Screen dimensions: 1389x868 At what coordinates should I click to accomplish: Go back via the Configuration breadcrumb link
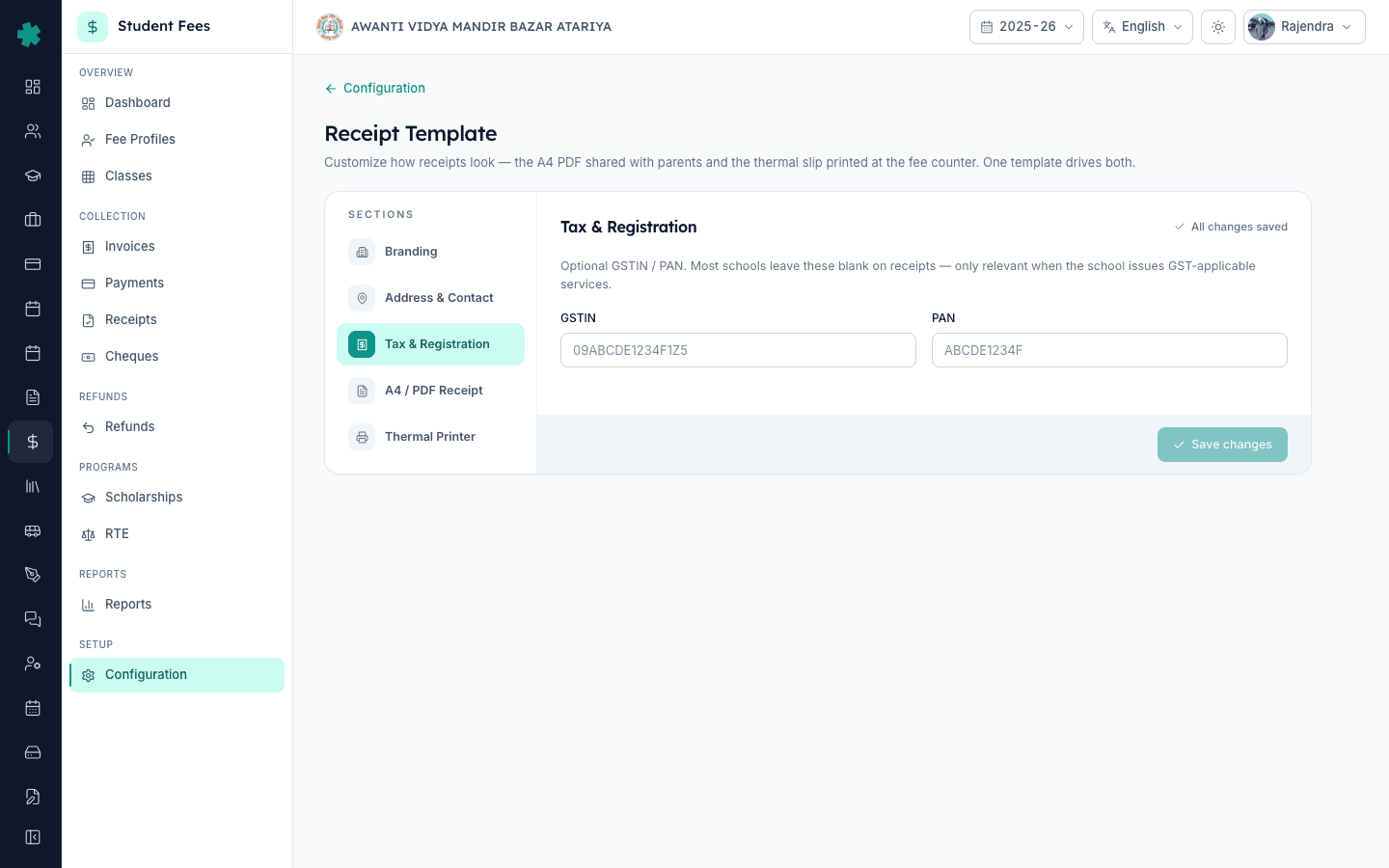tap(375, 88)
